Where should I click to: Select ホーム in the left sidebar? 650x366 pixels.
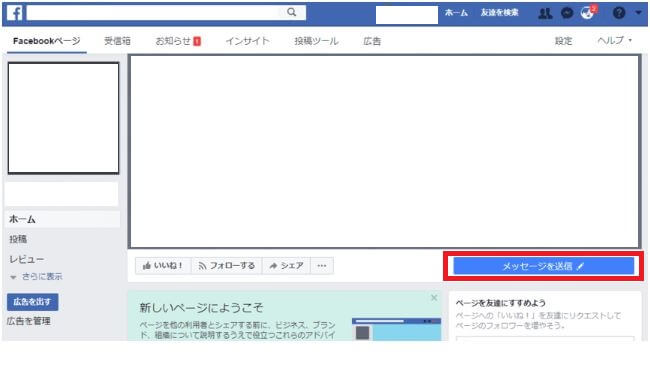click(x=62, y=219)
